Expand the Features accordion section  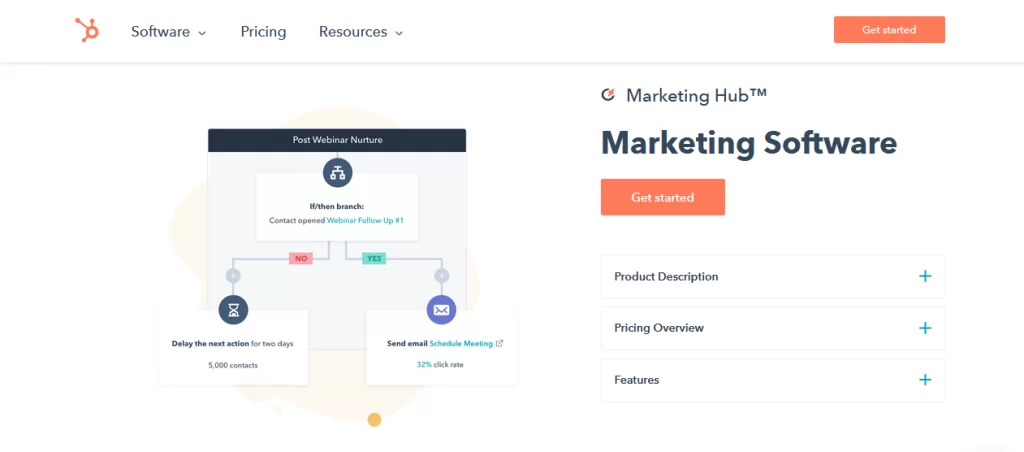[x=773, y=379]
